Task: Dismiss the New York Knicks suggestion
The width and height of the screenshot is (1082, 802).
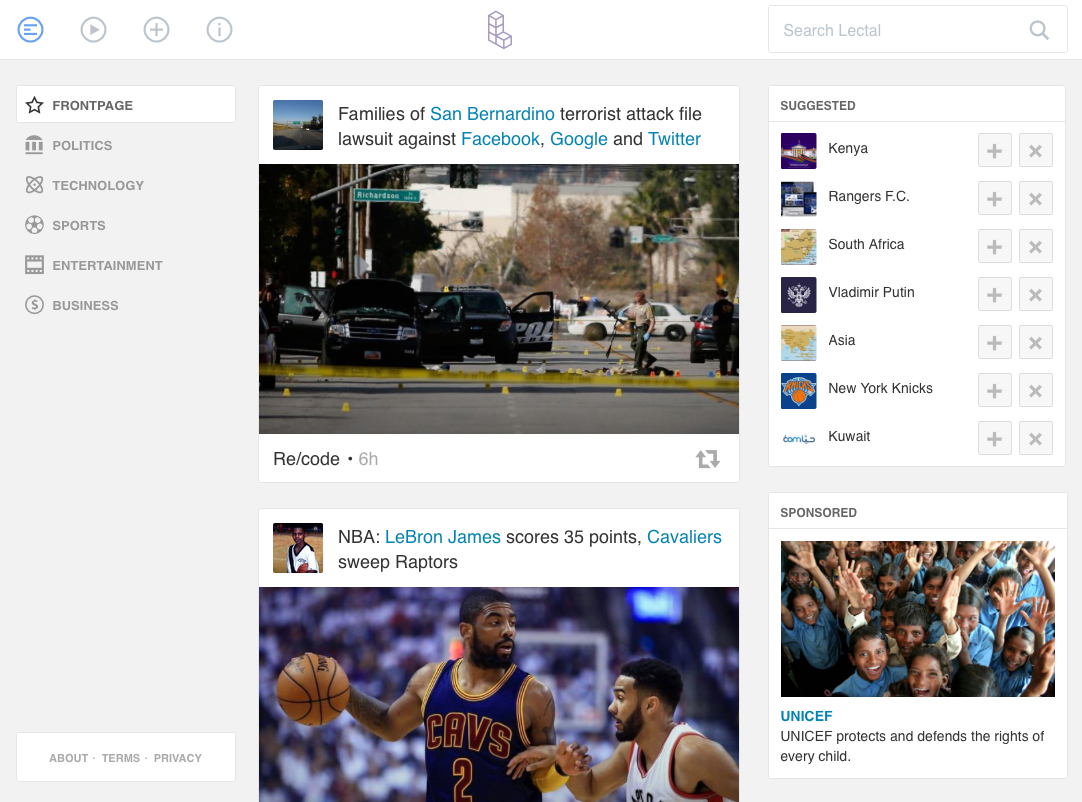Action: (x=1035, y=391)
